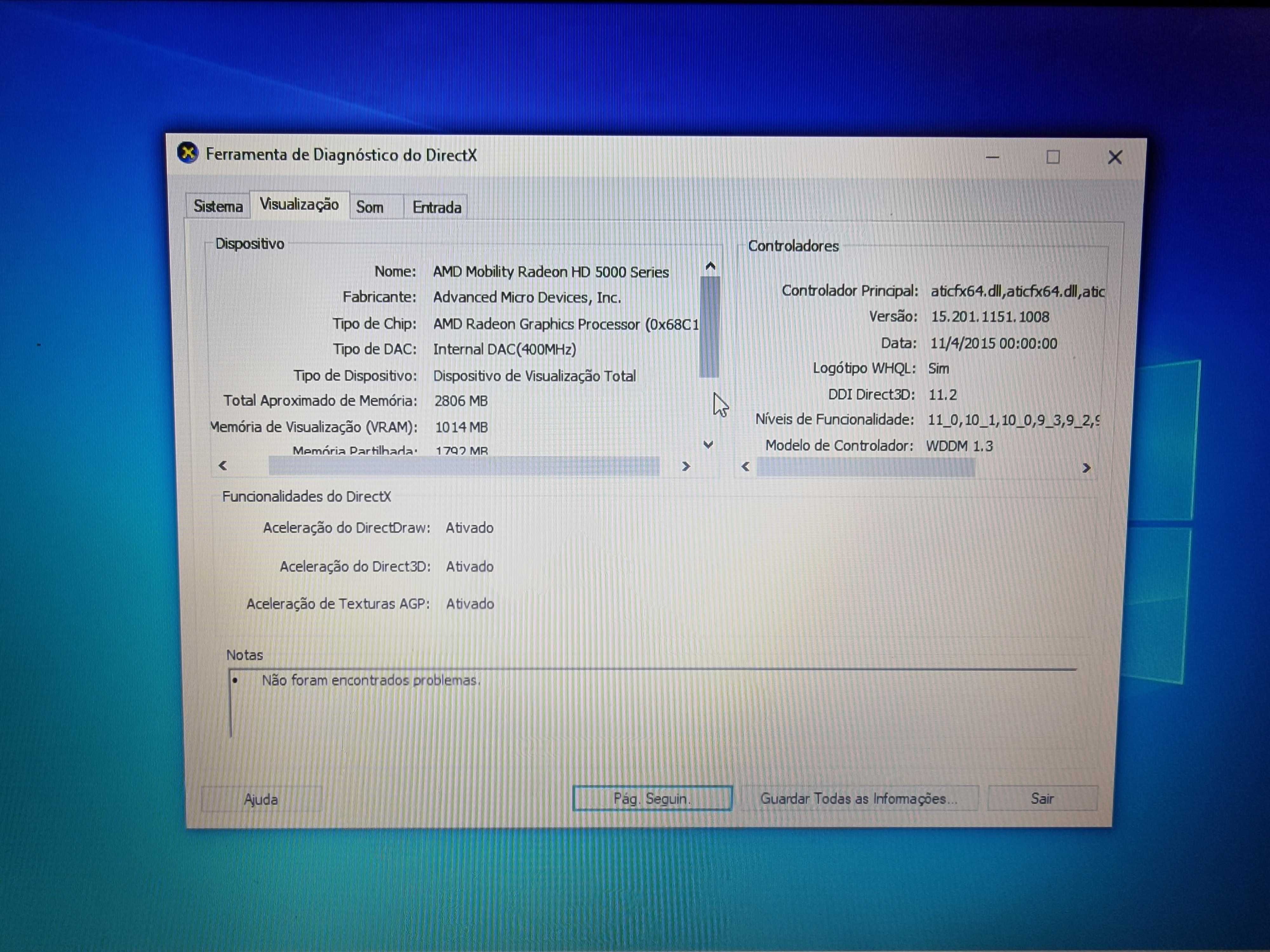
Task: Click VRAM value '1014 MB'
Action: (462, 427)
